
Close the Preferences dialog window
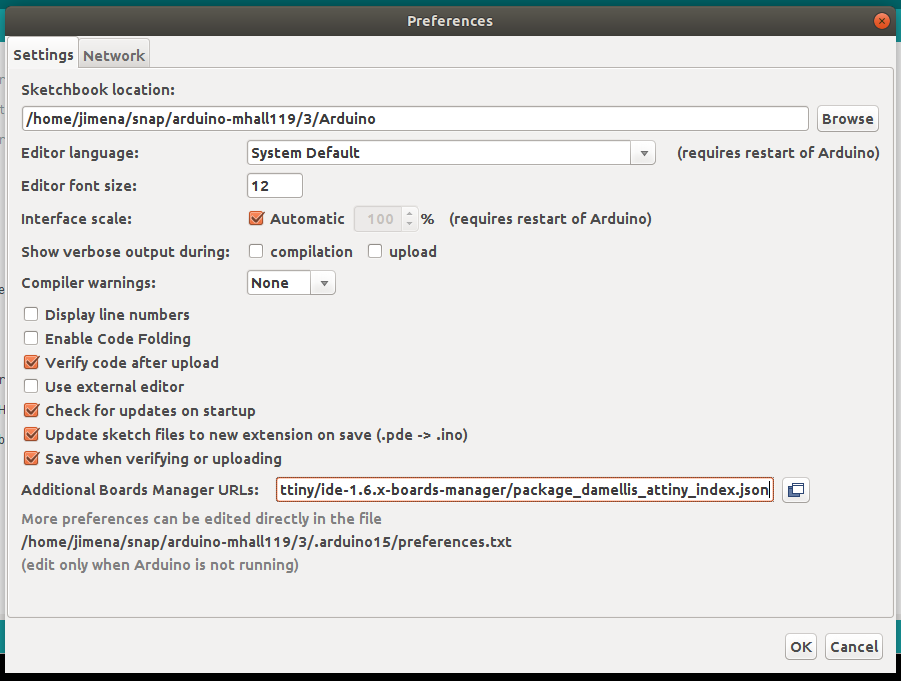click(881, 20)
